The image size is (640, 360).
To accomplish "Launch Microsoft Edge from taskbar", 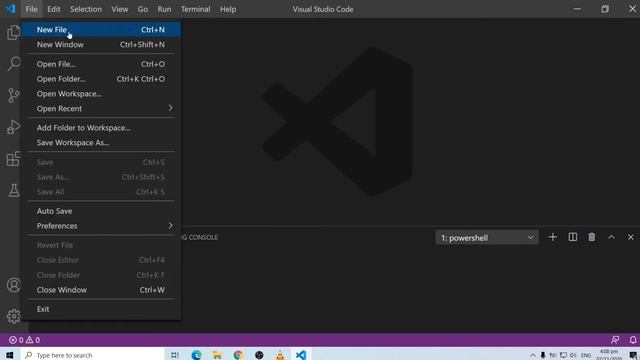I will click(x=196, y=355).
